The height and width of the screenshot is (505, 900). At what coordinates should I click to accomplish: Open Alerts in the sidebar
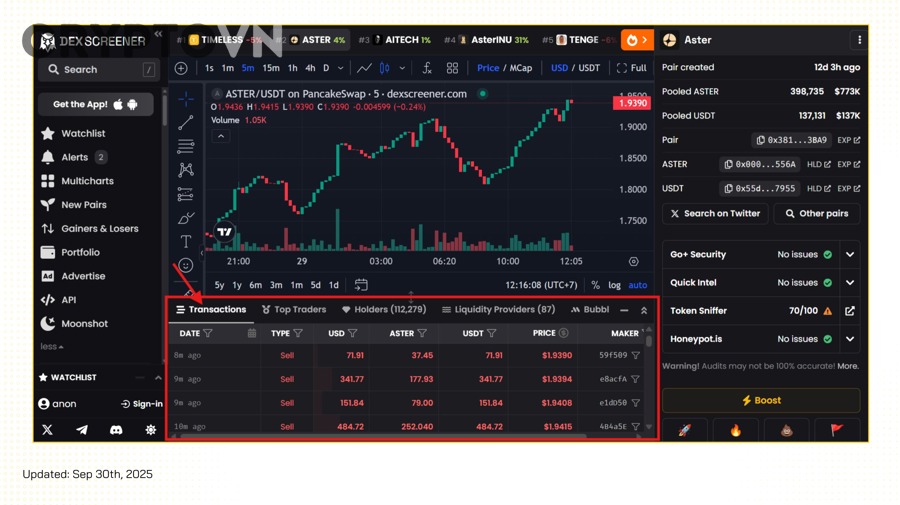pyautogui.click(x=73, y=157)
